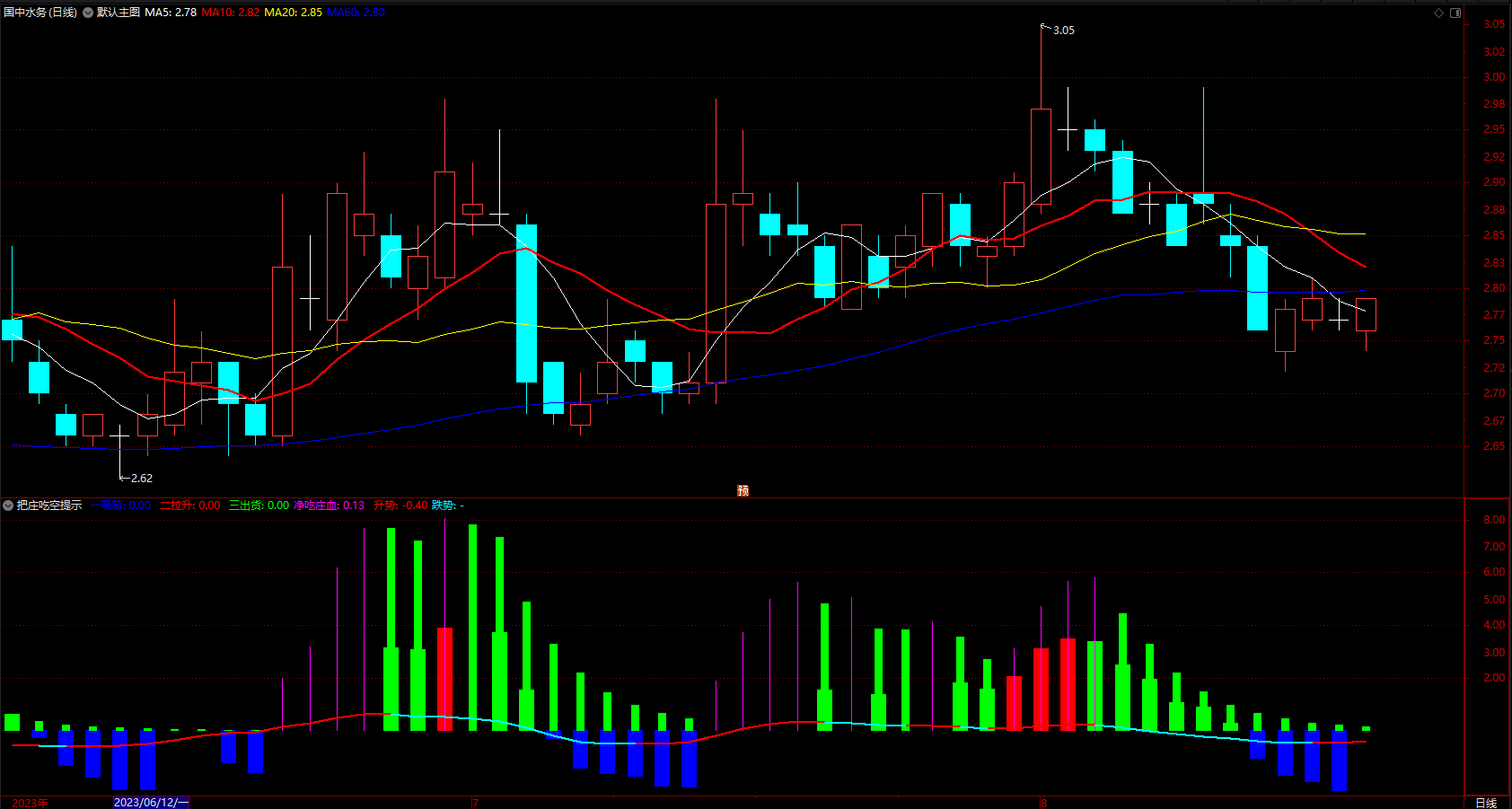This screenshot has height=809, width=1512.
Task: Click the 2.65 price on the right axis
Action: pyautogui.click(x=1494, y=446)
